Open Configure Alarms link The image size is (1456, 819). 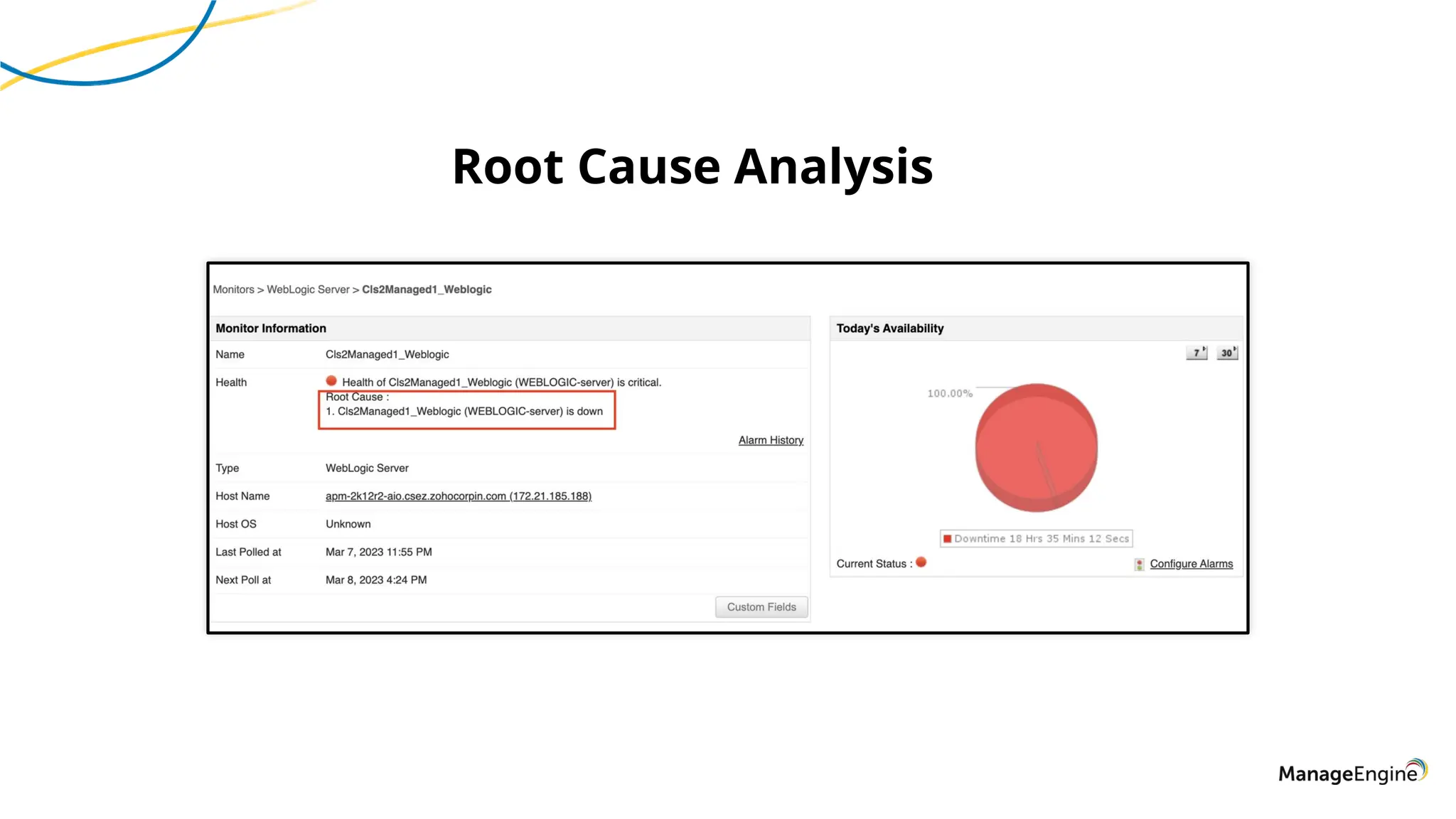tap(1192, 564)
